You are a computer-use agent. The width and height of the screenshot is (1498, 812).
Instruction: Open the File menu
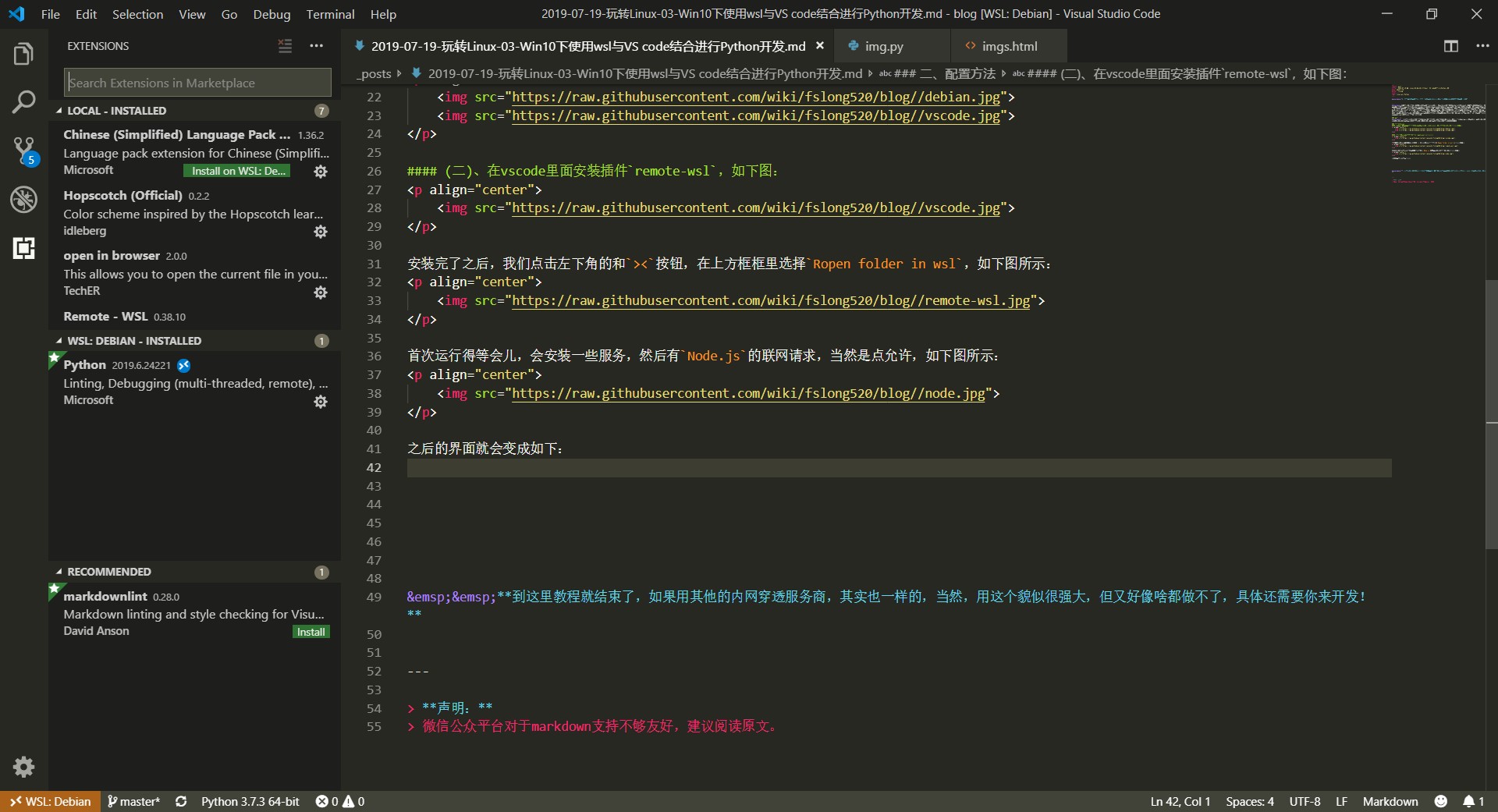tap(50, 14)
